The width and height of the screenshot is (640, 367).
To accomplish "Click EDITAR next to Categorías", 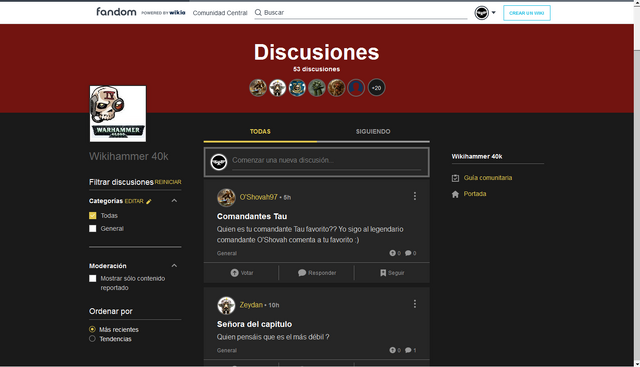I will [x=134, y=201].
